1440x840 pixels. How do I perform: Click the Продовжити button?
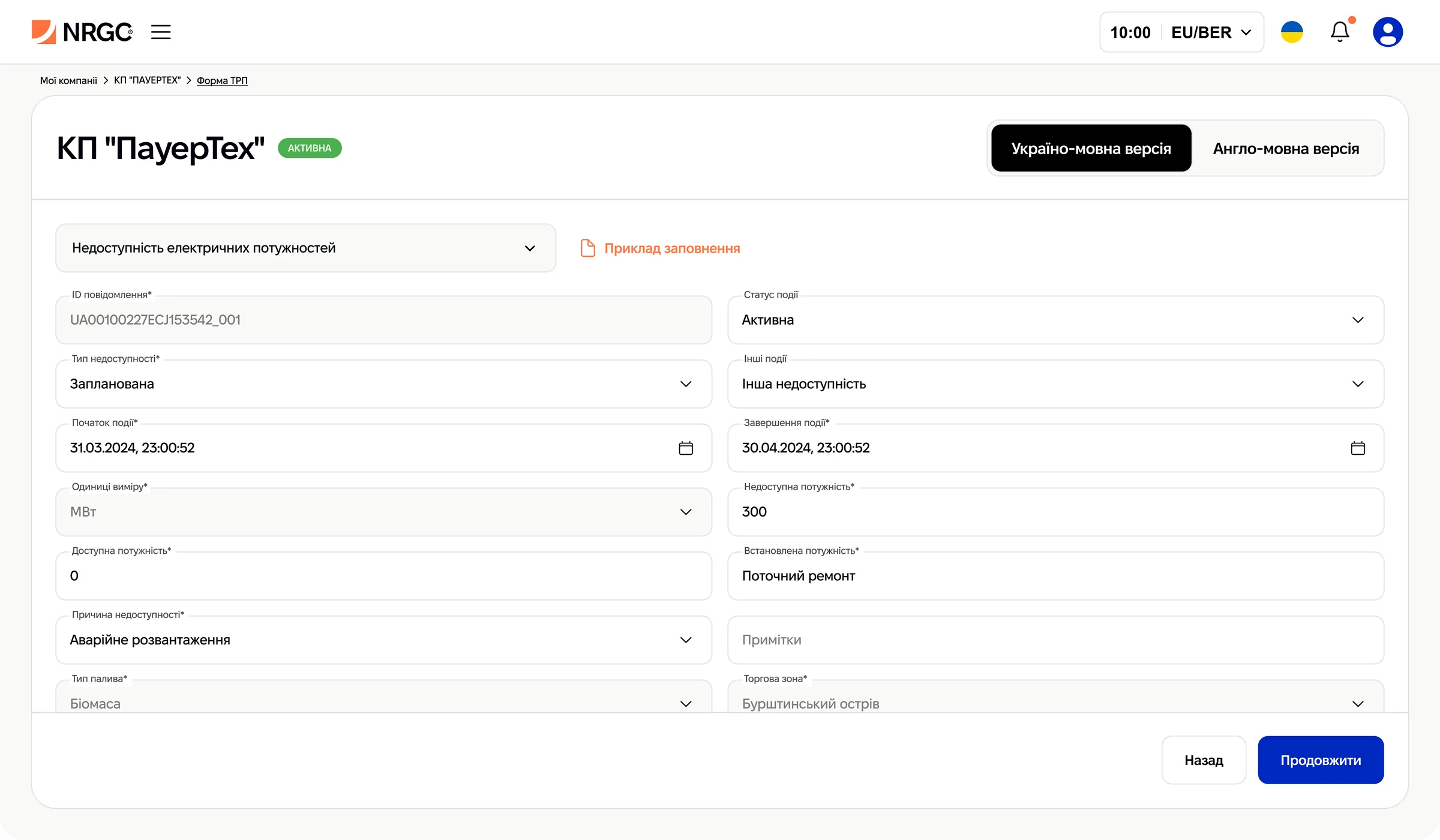pyautogui.click(x=1321, y=760)
